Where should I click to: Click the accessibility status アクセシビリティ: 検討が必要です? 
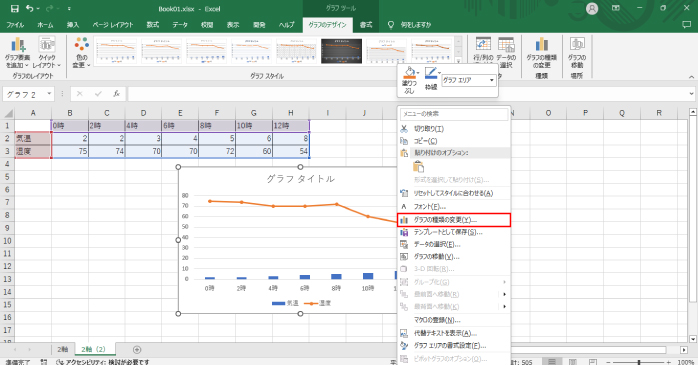[x=103, y=362]
